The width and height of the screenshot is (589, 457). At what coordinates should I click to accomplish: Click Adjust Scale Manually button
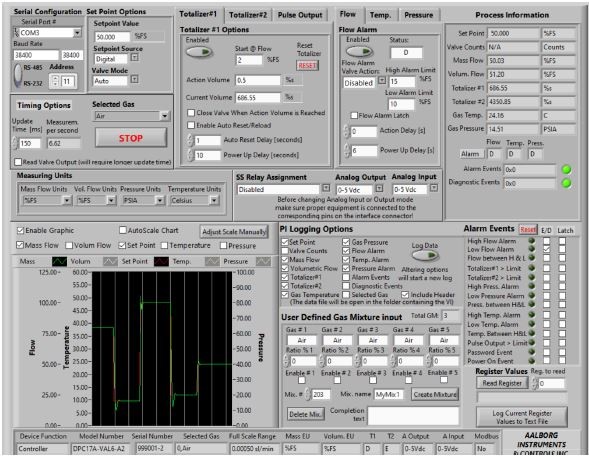[x=234, y=232]
